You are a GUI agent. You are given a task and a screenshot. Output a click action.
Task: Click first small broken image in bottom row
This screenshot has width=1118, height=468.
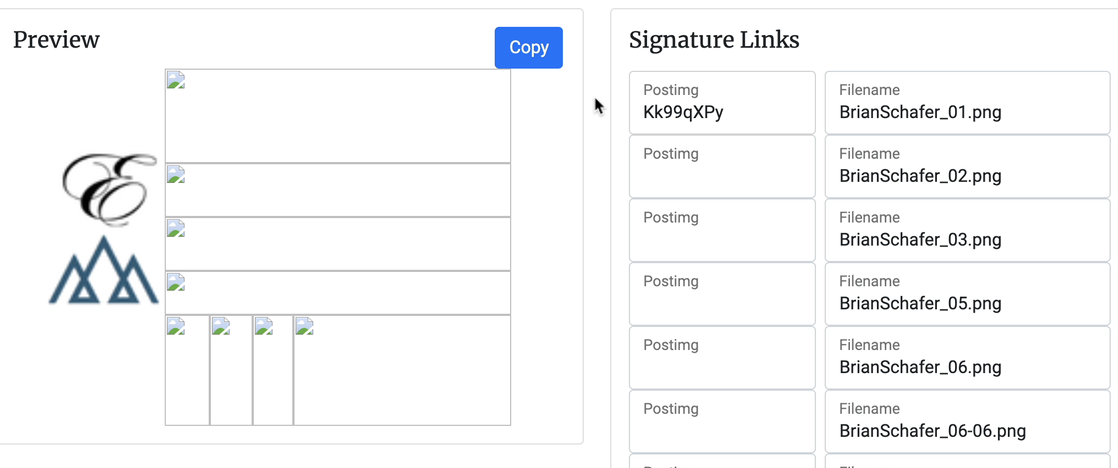coord(187,370)
